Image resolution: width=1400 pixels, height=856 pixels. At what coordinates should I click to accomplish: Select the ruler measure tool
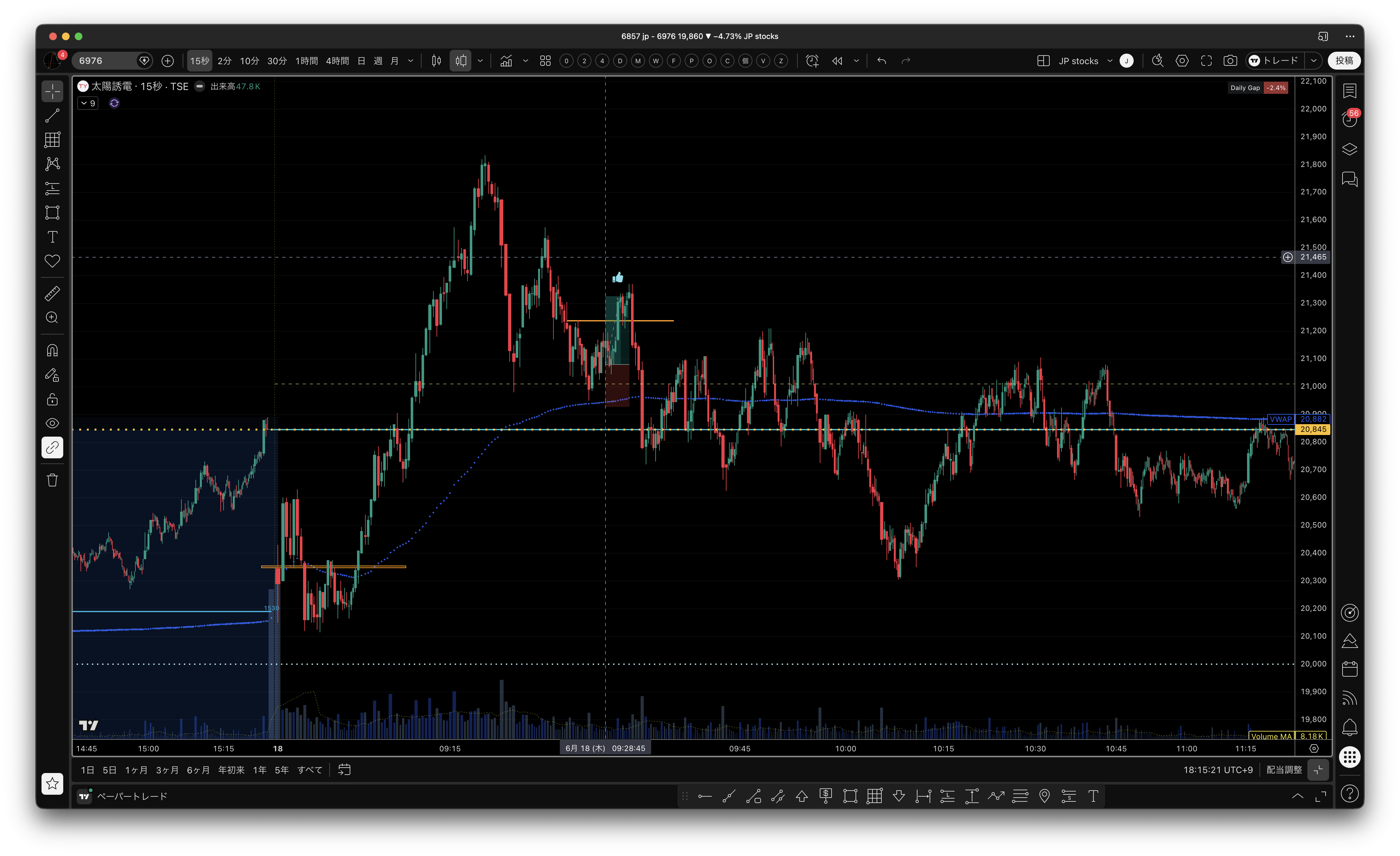pyautogui.click(x=52, y=294)
